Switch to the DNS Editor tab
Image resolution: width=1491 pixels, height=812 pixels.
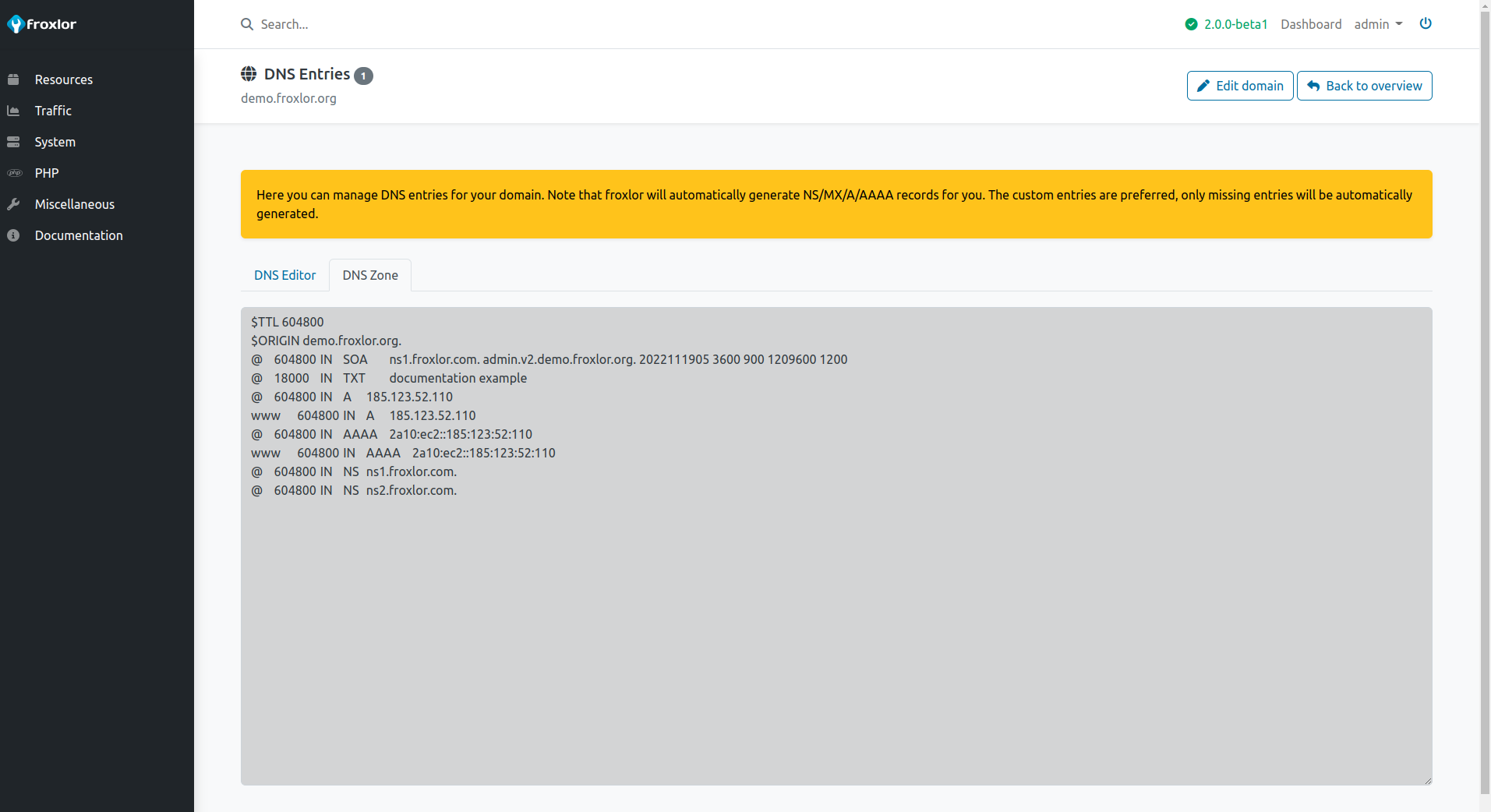[284, 275]
